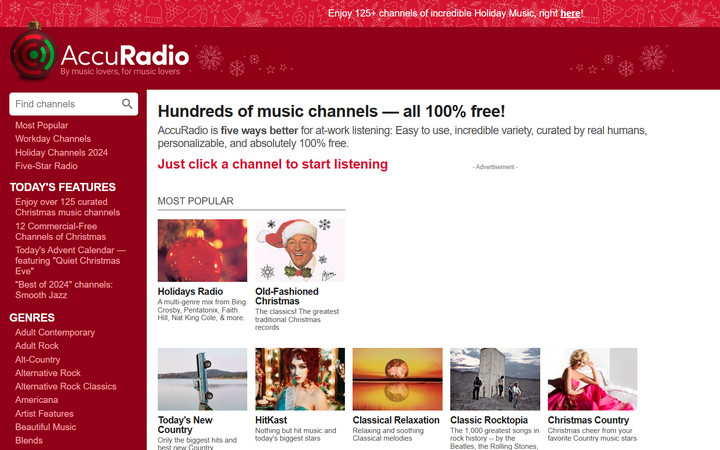Viewport: 720px width, 450px height.
Task: Select Beautiful Music genre
Action: pos(45,427)
